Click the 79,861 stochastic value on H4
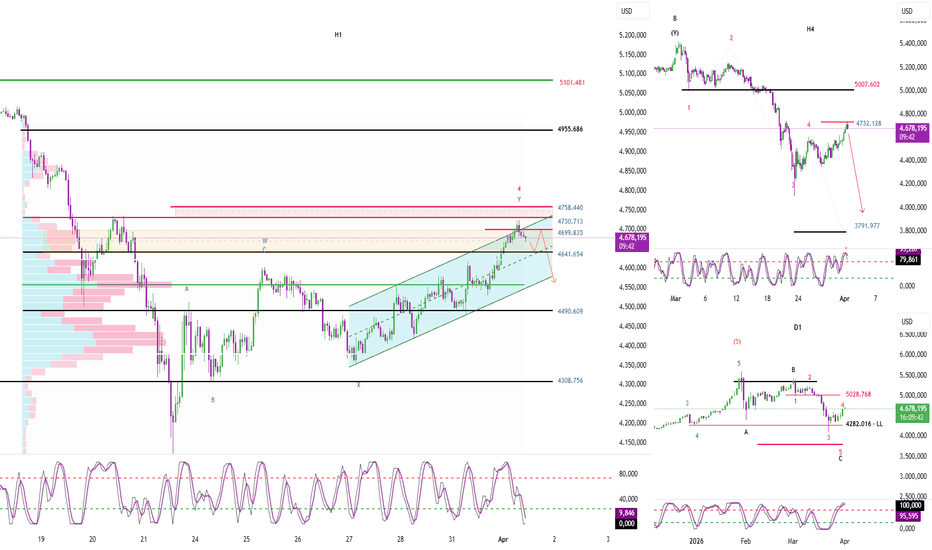 point(907,260)
